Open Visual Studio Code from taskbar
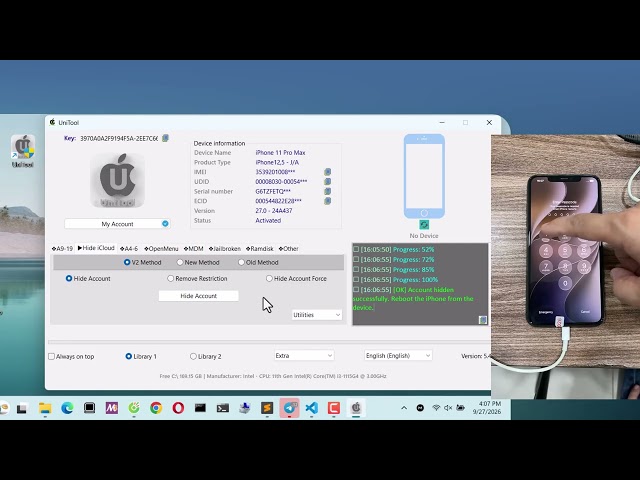This screenshot has height=480, width=640. point(311,408)
